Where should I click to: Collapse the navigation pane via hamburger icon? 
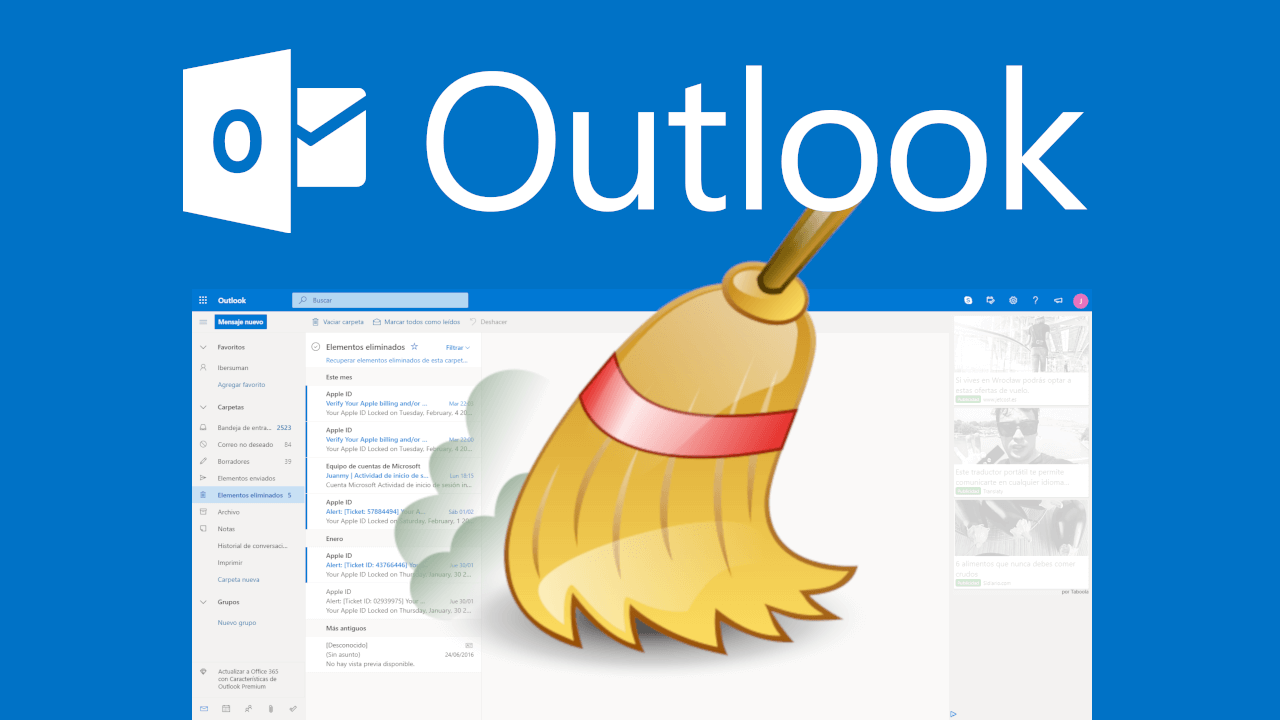pos(203,322)
